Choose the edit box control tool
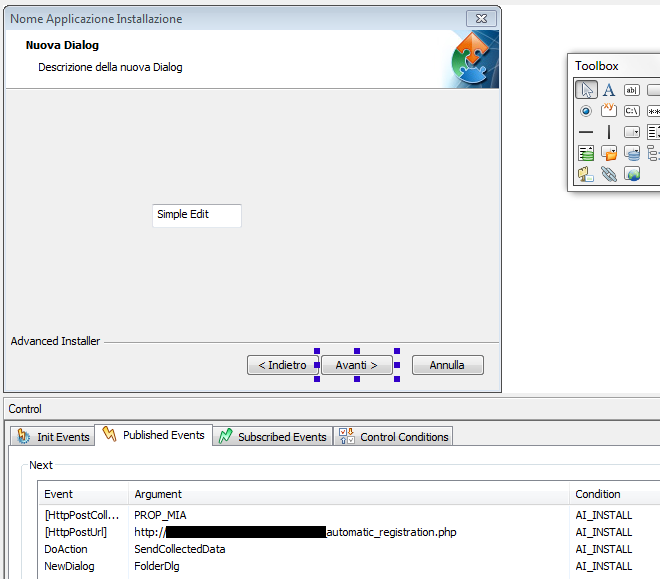 pos(632,90)
